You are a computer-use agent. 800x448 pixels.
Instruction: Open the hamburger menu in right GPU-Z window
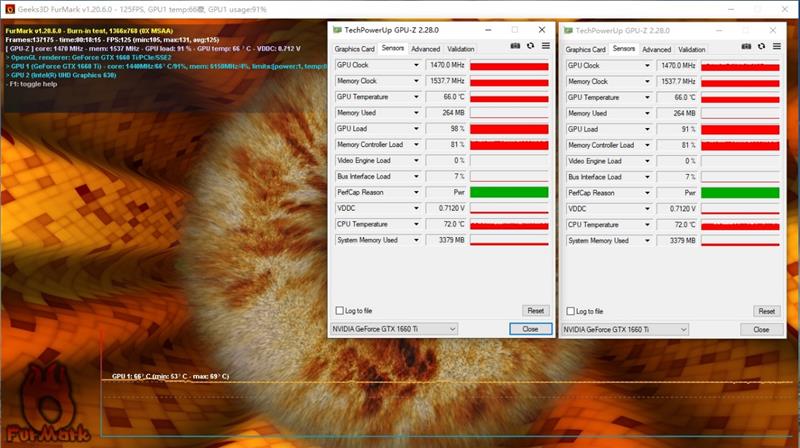(777, 46)
